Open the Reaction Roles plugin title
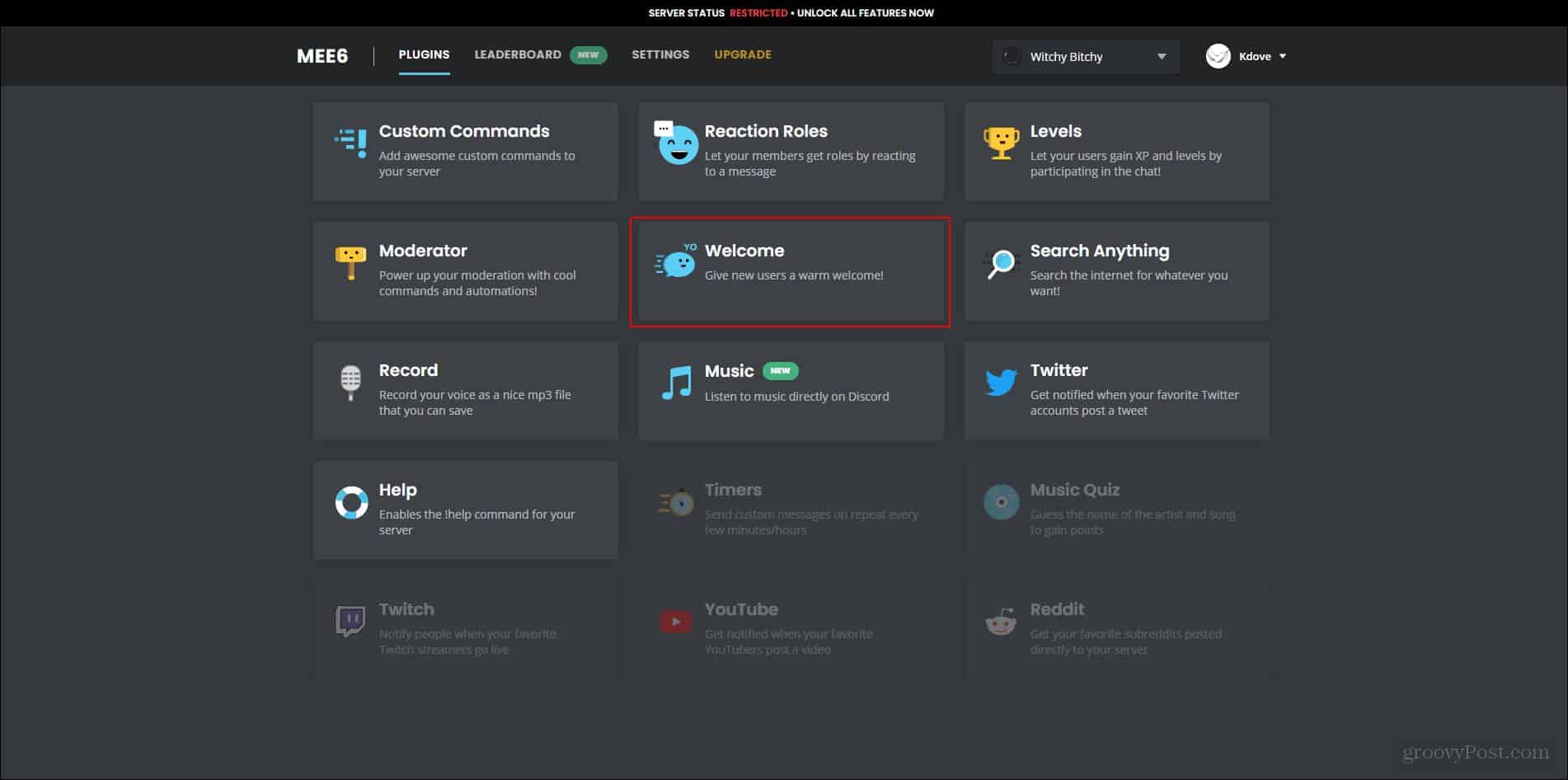Screen dimensions: 1568x780 (766, 131)
